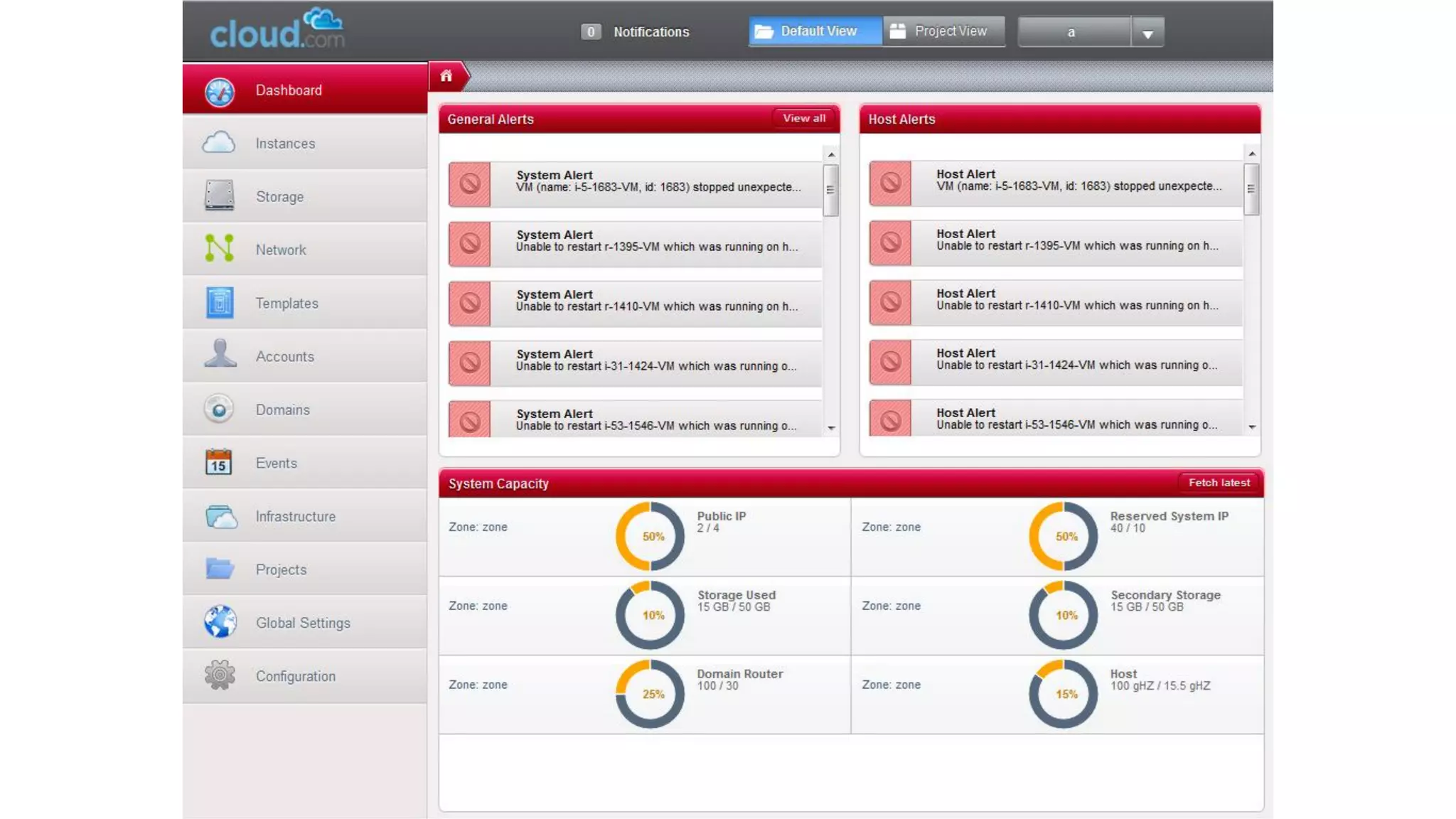Click the Global Settings globe icon
The height and width of the screenshot is (819, 1456).
coord(220,622)
